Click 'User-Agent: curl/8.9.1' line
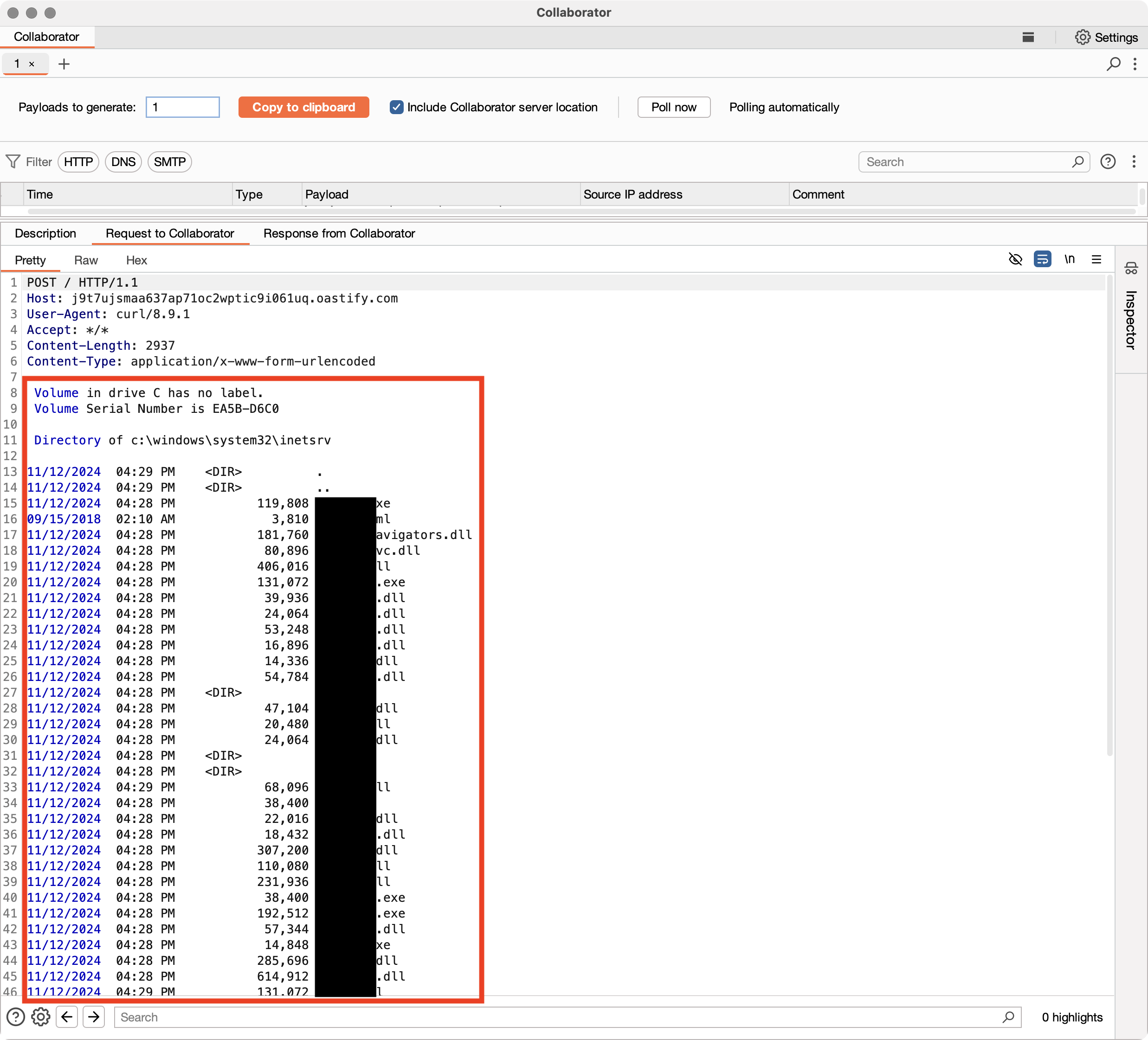Viewport: 1148px width, 1040px height. click(x=108, y=314)
